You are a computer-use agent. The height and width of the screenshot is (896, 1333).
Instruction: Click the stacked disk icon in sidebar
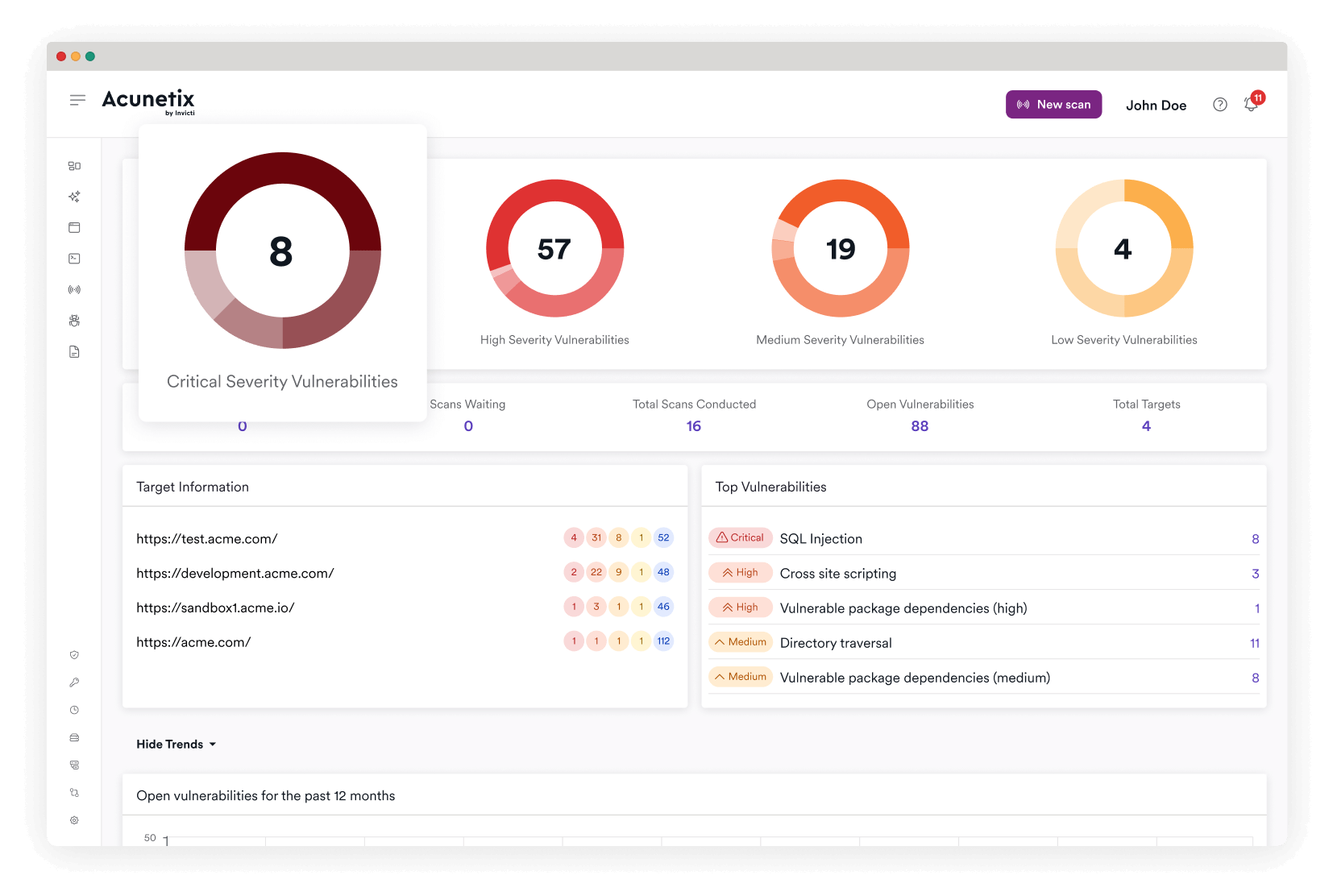74,737
